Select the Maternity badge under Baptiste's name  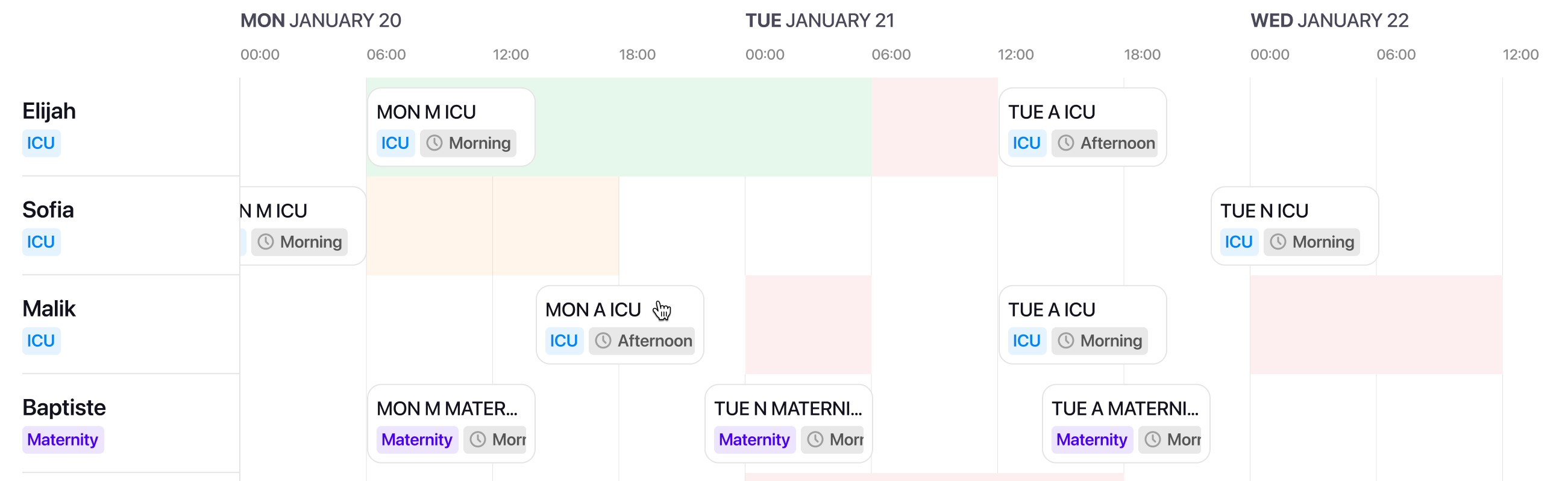(x=63, y=439)
